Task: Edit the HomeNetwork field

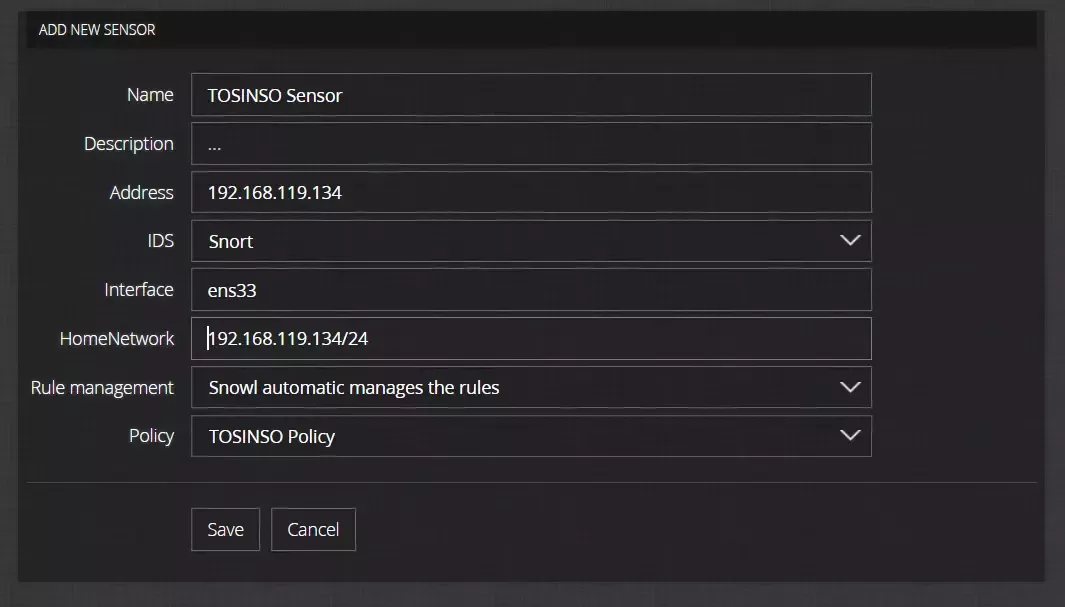Action: [531, 339]
